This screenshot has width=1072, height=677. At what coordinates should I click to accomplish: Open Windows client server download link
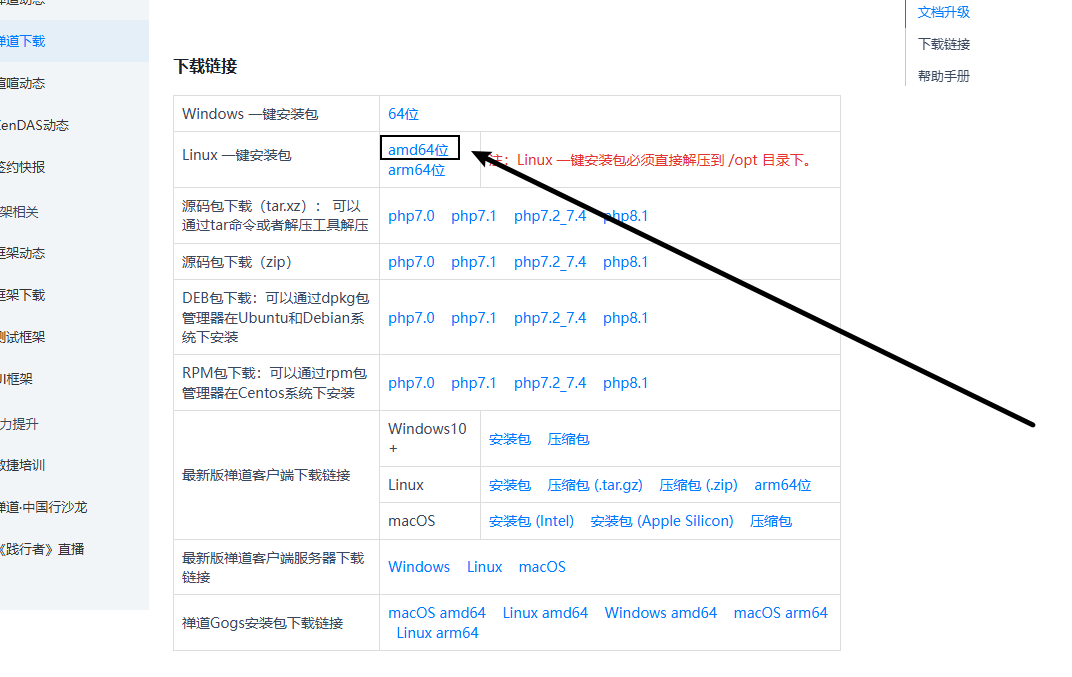coord(419,567)
